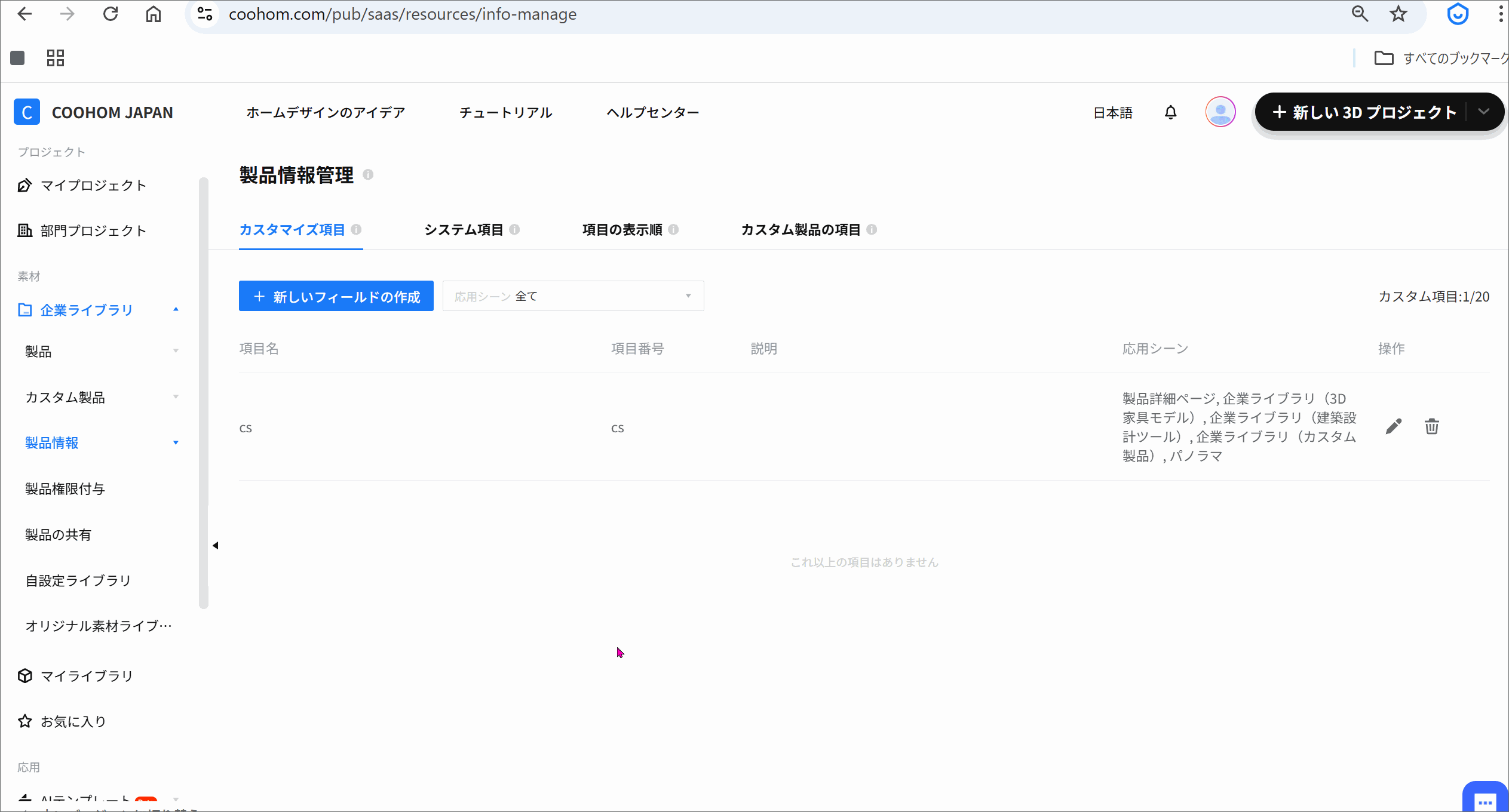Click the browser forward arrow

[x=68, y=14]
